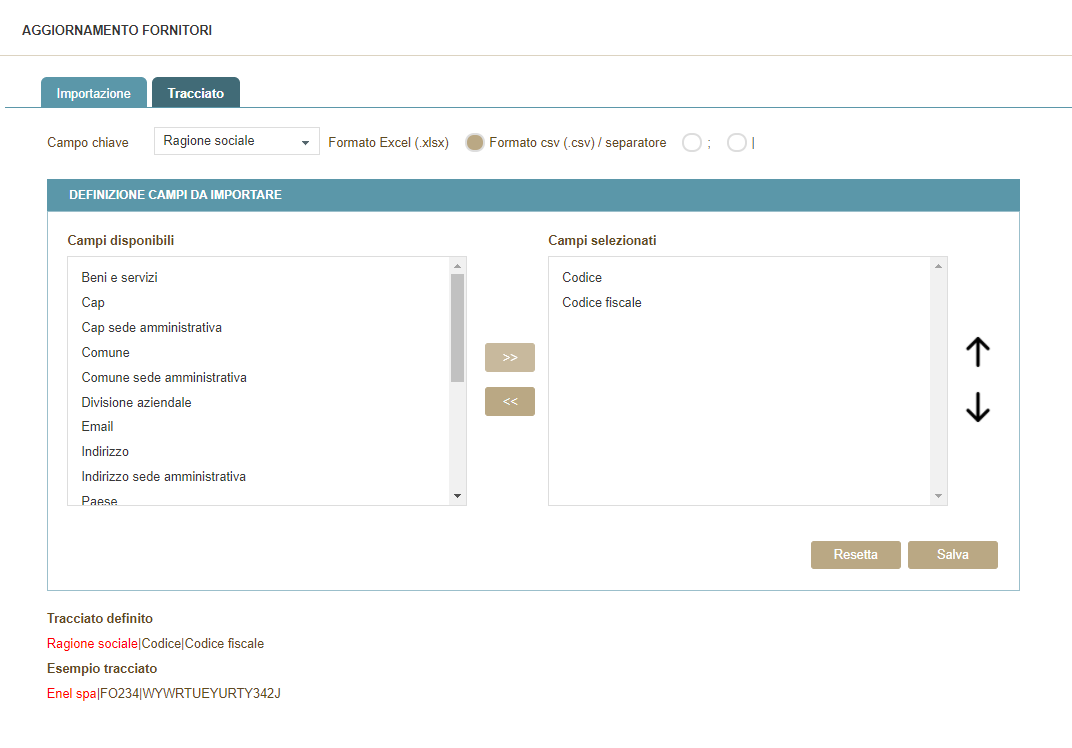This screenshot has width=1072, height=748.
Task: Click the move down arrow icon
Action: point(977,407)
